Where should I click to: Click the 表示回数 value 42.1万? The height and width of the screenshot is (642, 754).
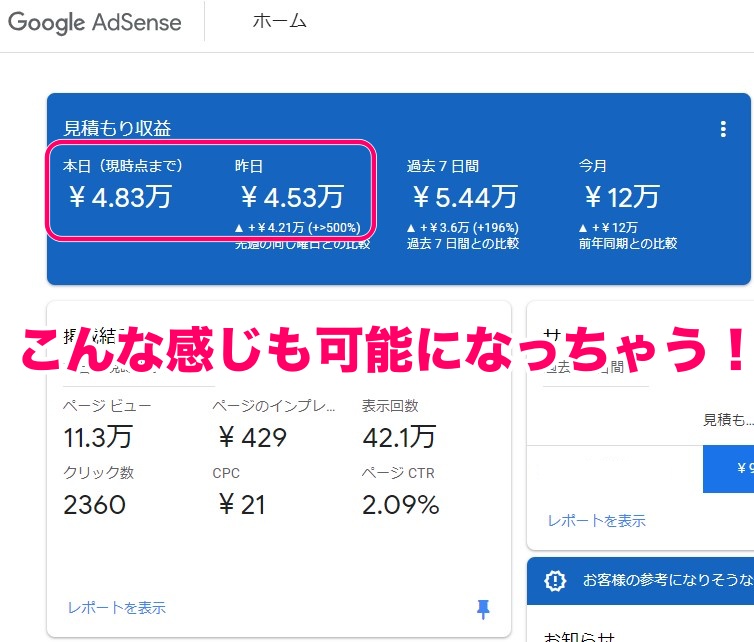click(x=399, y=437)
